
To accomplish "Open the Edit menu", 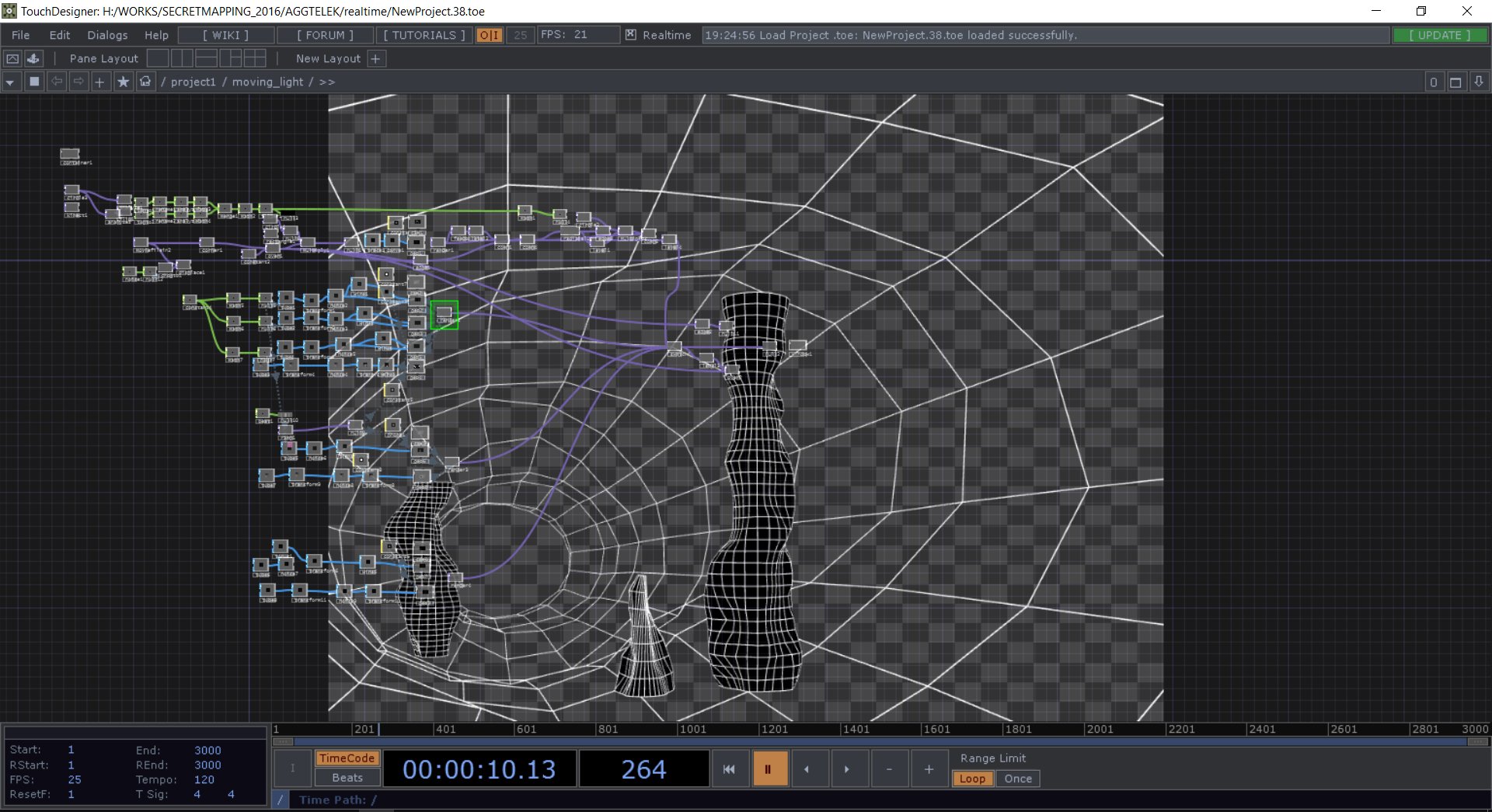I will click(x=59, y=35).
